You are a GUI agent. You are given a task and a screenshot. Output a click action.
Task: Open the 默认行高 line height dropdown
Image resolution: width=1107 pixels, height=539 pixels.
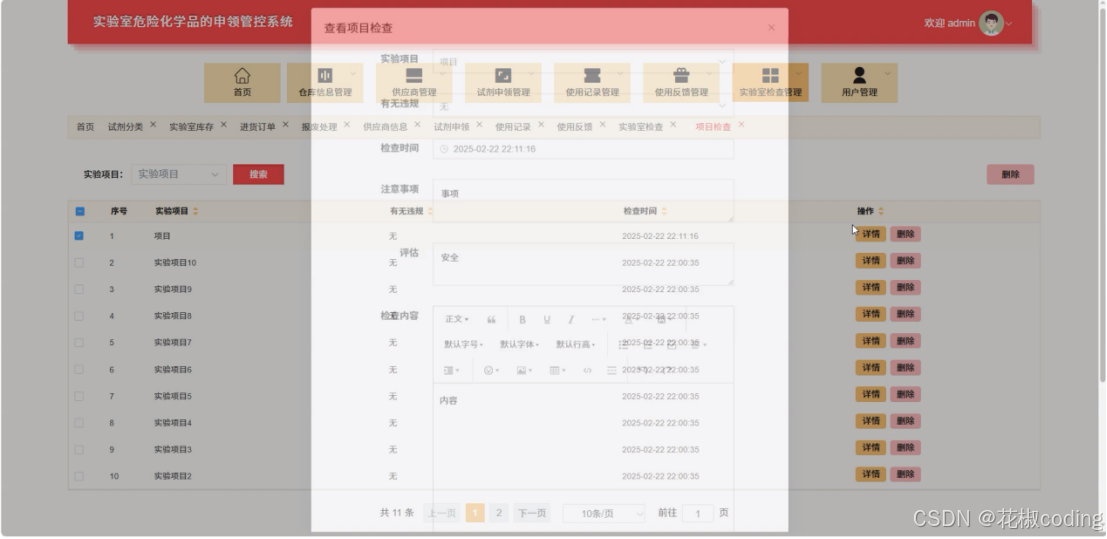[x=575, y=345]
